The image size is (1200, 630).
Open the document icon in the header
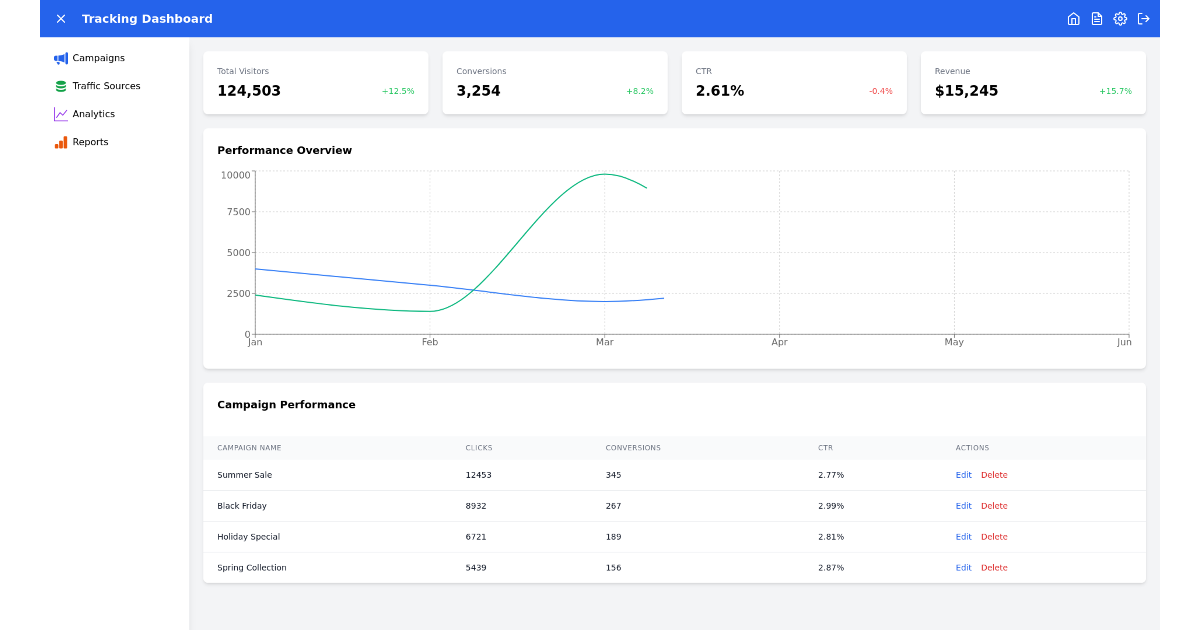1096,18
